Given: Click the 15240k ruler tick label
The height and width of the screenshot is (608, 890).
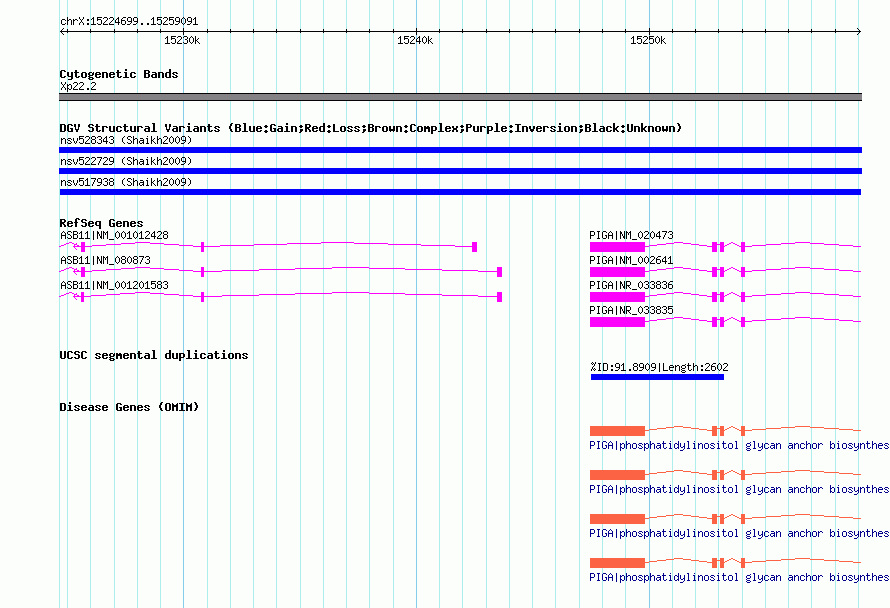Looking at the screenshot, I should pyautogui.click(x=415, y=40).
